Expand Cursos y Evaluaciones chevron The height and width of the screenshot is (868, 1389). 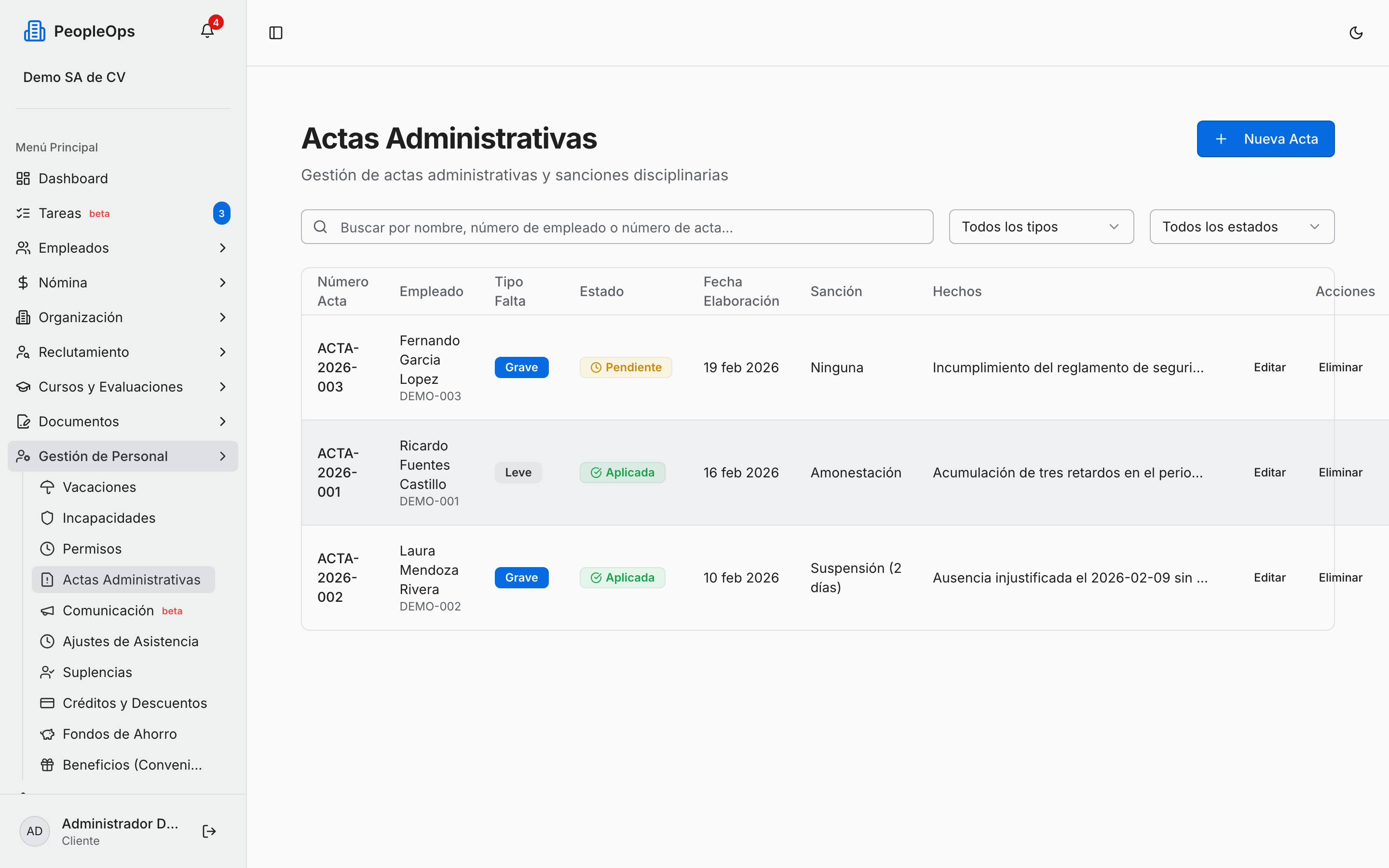223,387
